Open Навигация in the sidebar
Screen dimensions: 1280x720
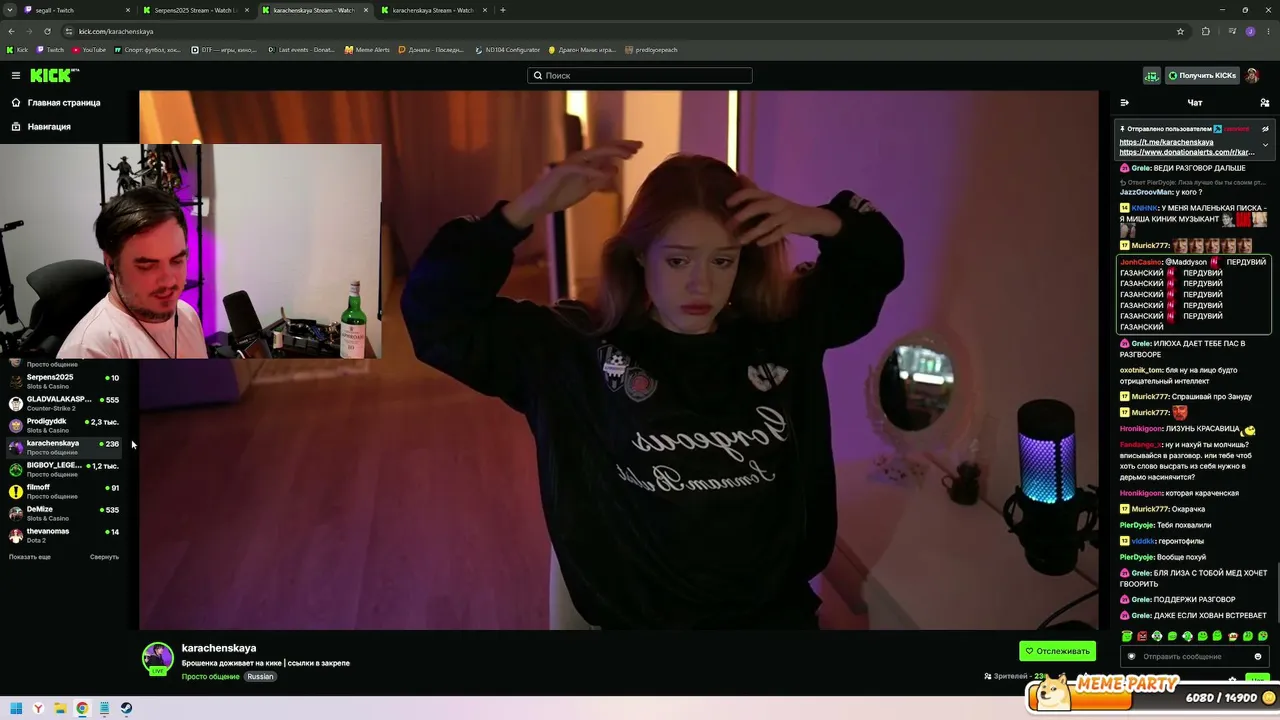coord(41,127)
